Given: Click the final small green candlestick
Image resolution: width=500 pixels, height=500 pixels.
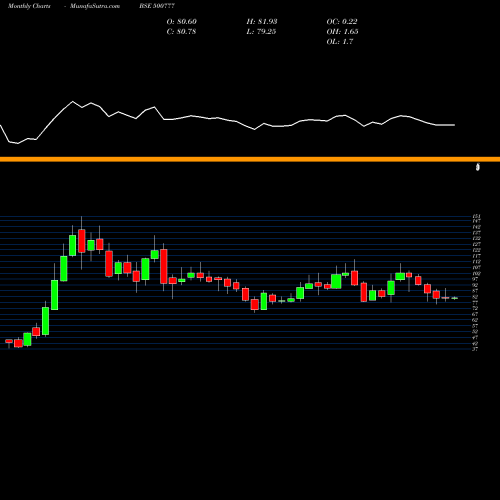Looking at the screenshot, I should tap(455, 298).
